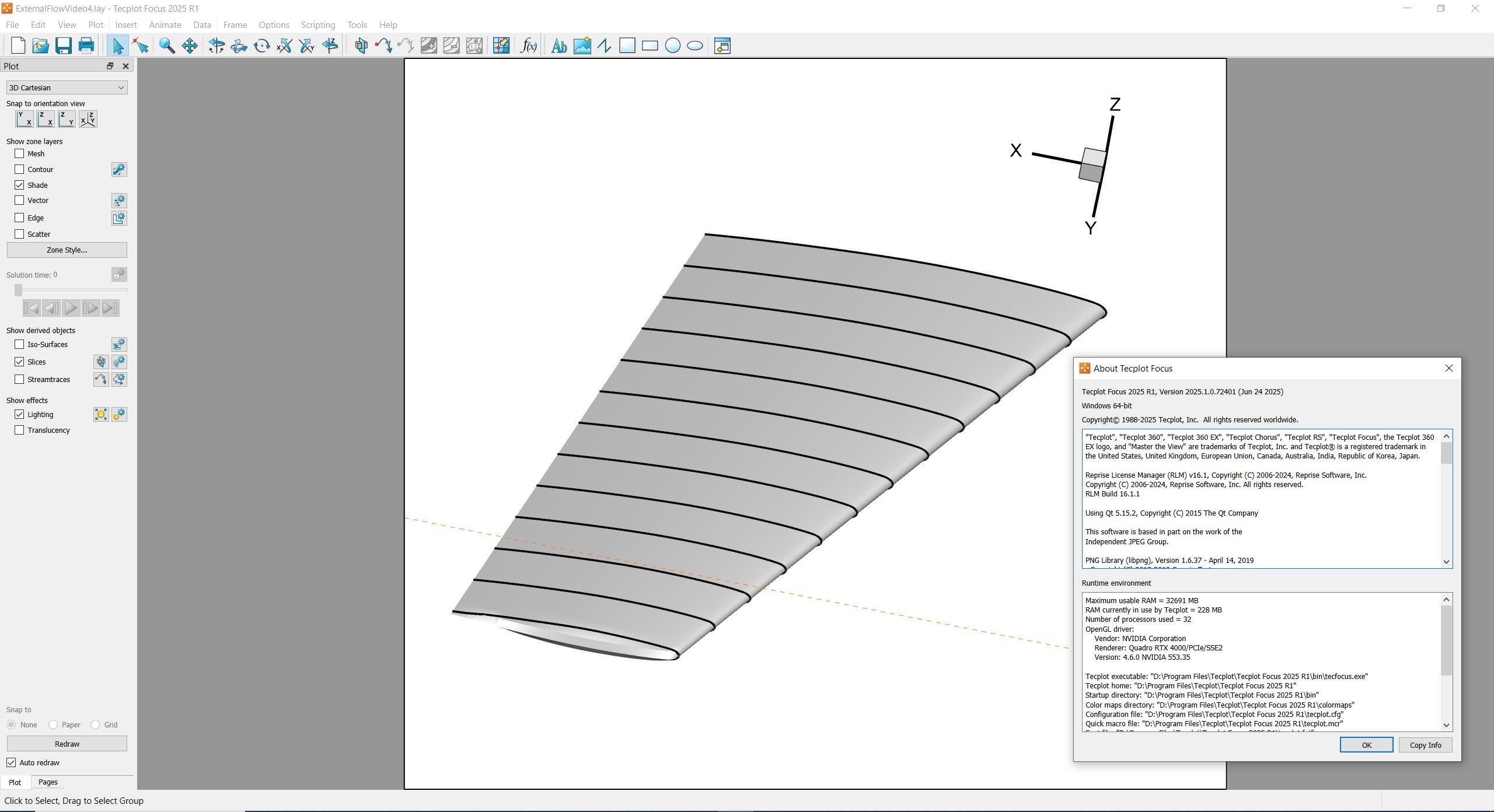This screenshot has width=1494, height=812.
Task: Open the 3D Cartesian plot type dropdown
Action: (67, 87)
